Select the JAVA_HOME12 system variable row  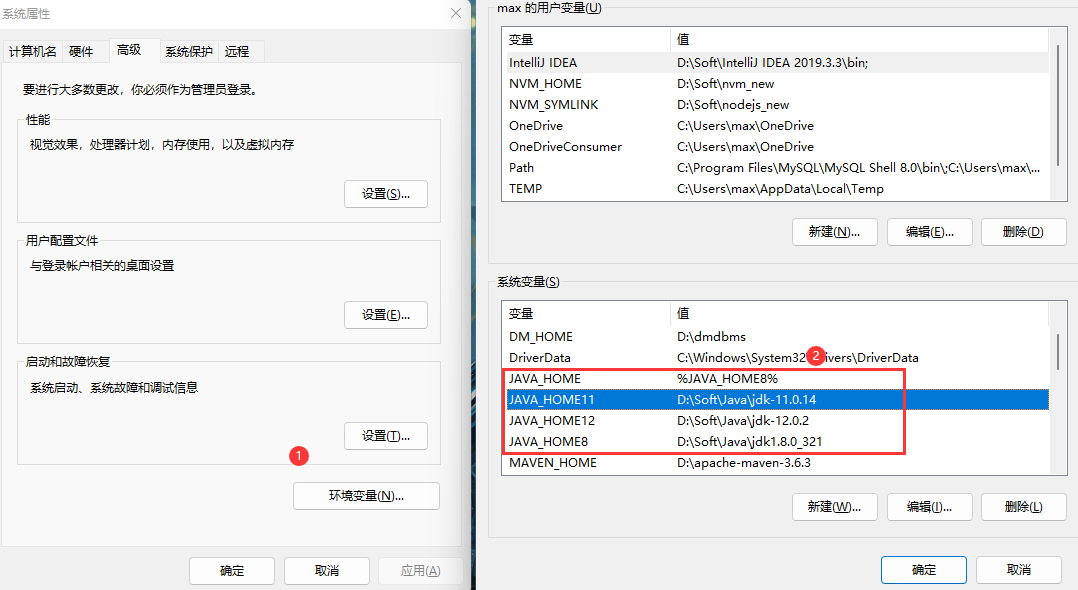click(x=776, y=421)
